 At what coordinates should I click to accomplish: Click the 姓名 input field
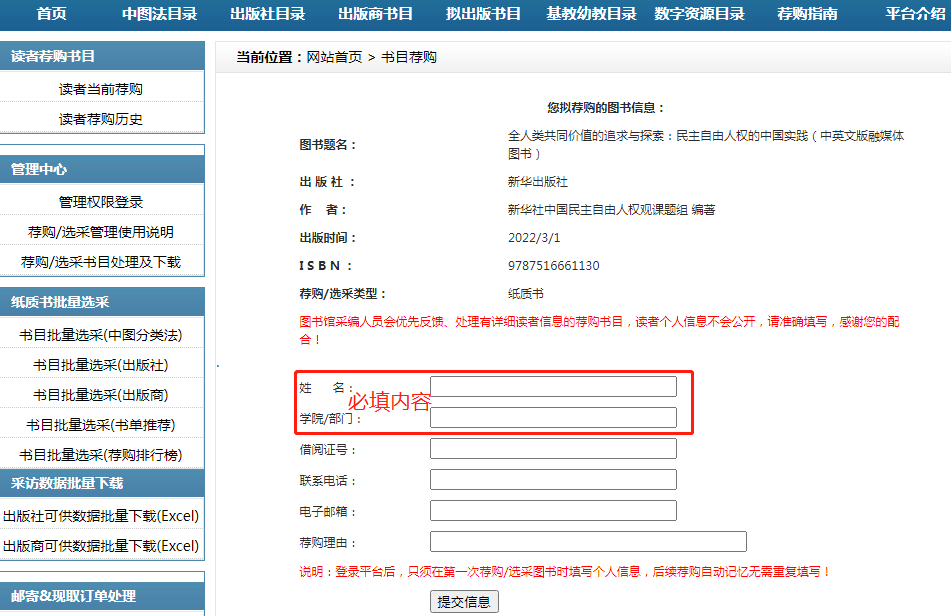[553, 387]
